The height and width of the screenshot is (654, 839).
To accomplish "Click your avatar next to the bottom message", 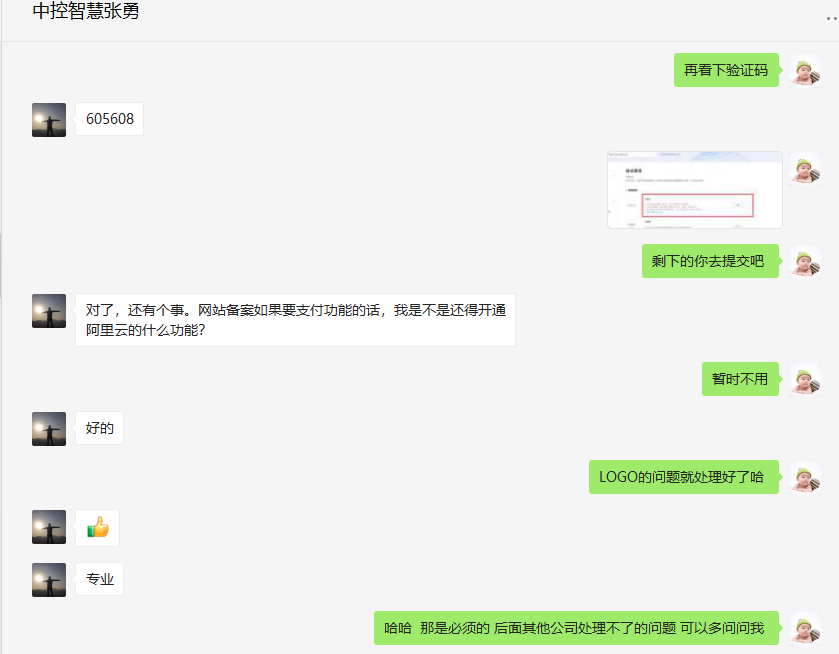I will pos(804,628).
